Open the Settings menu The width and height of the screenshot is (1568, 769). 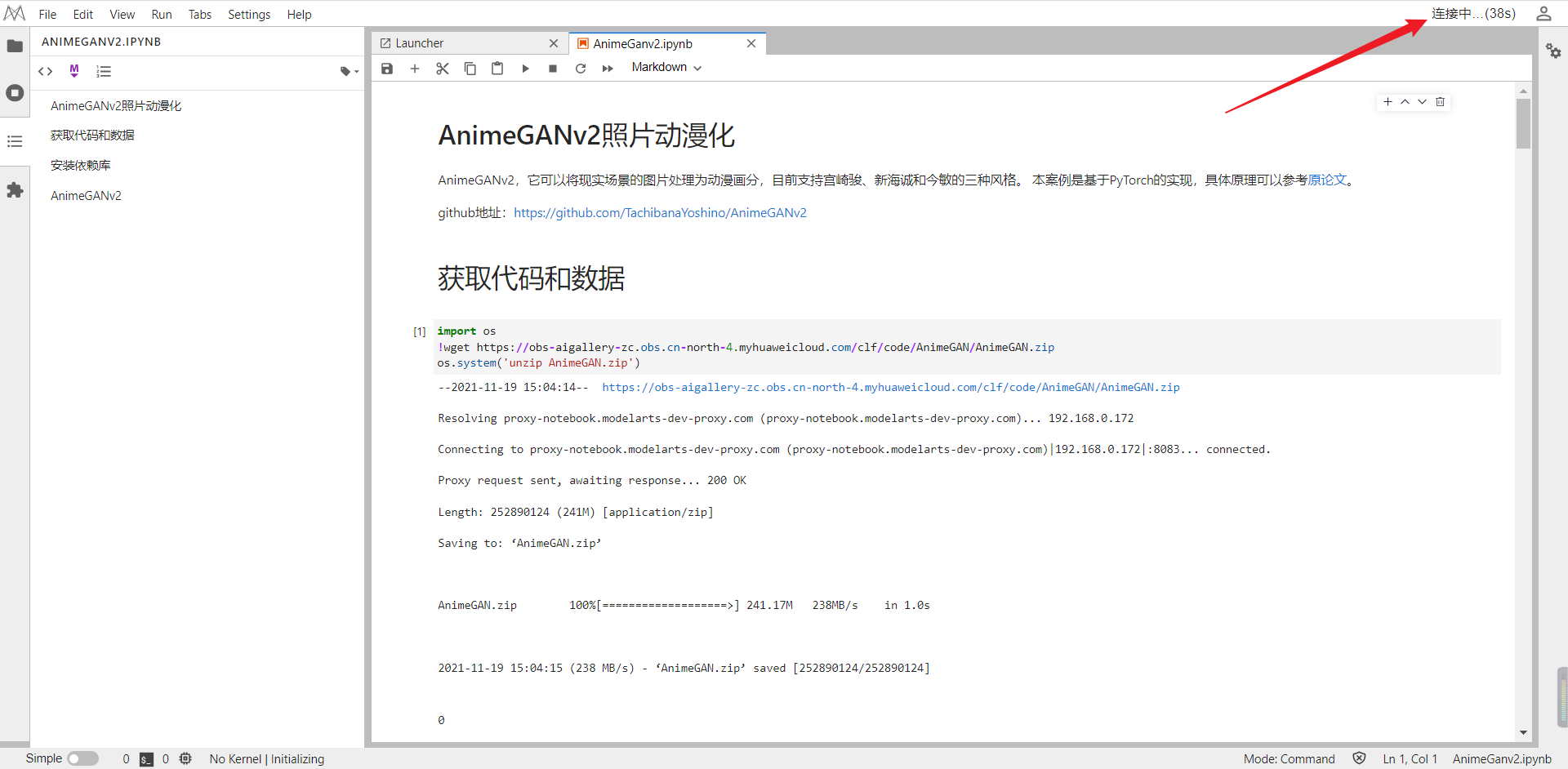[249, 15]
